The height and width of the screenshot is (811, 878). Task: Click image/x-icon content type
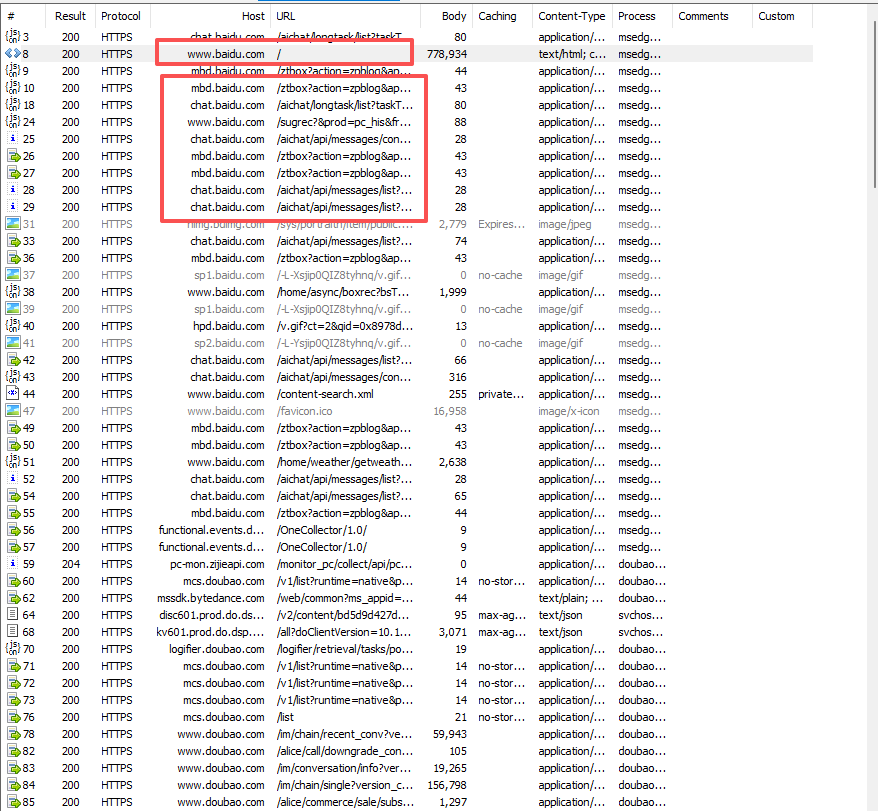(x=568, y=411)
